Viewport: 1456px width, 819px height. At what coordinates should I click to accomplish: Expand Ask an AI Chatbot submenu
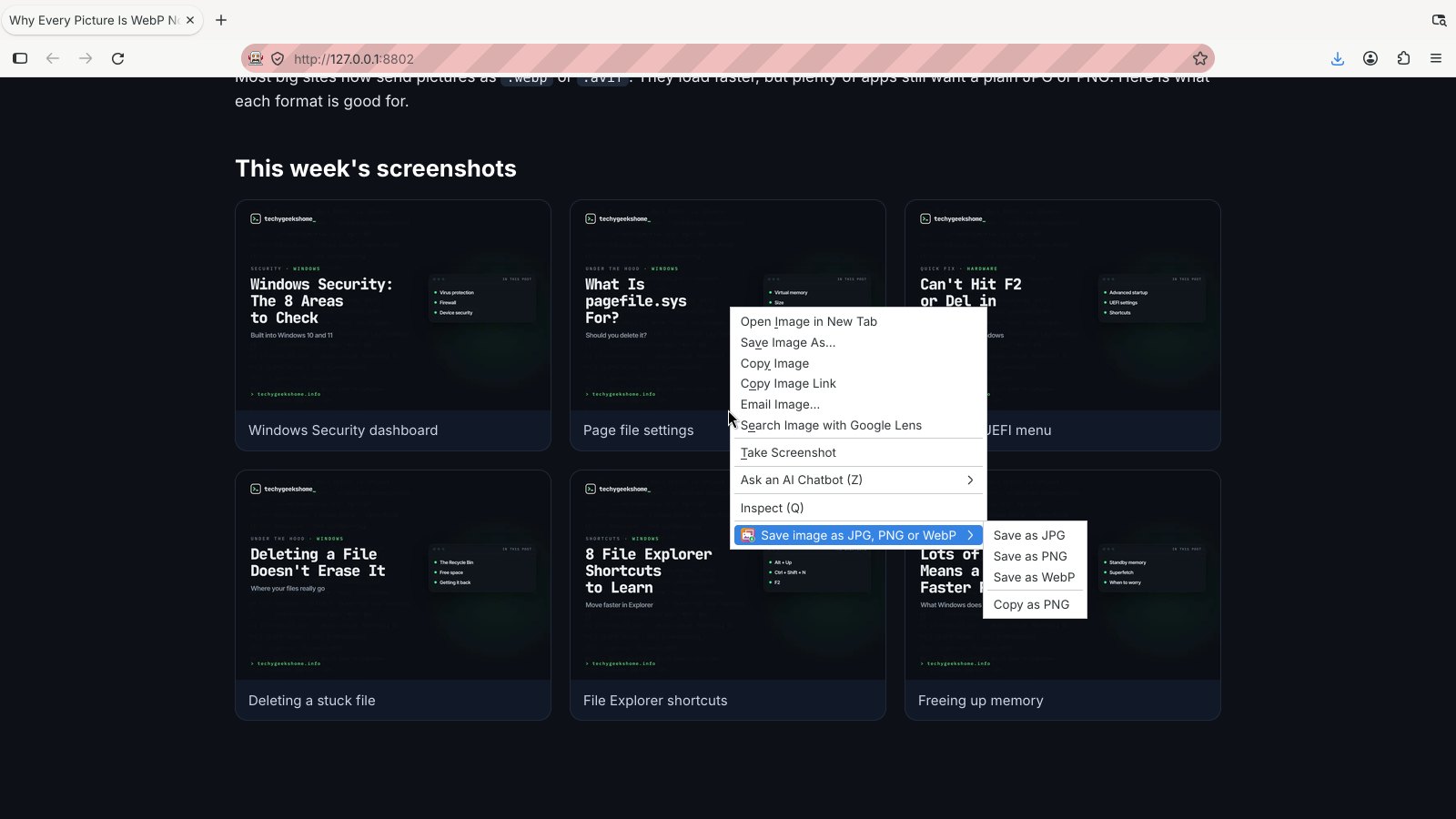[x=857, y=480]
